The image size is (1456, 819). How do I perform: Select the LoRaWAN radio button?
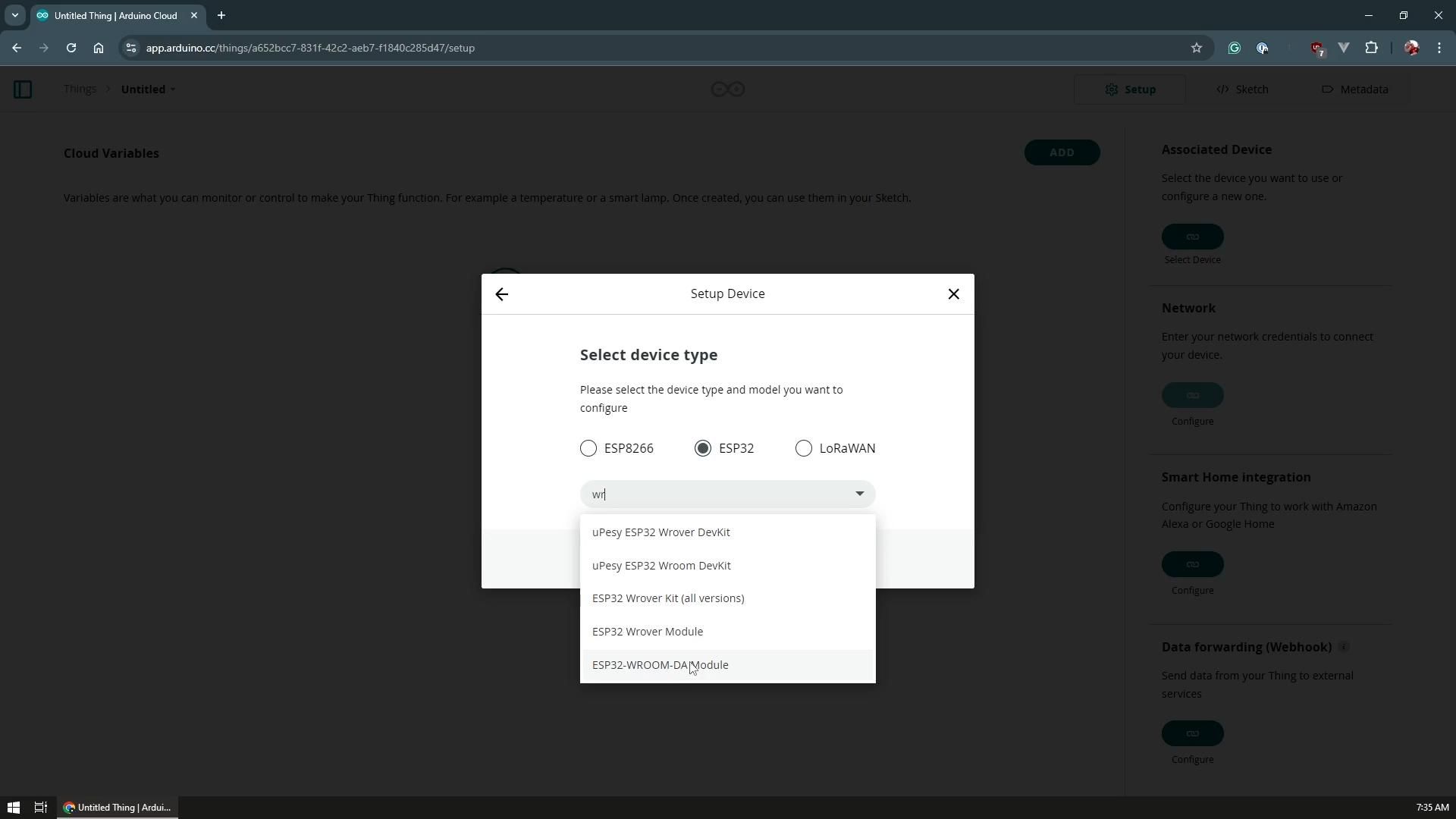pos(803,448)
